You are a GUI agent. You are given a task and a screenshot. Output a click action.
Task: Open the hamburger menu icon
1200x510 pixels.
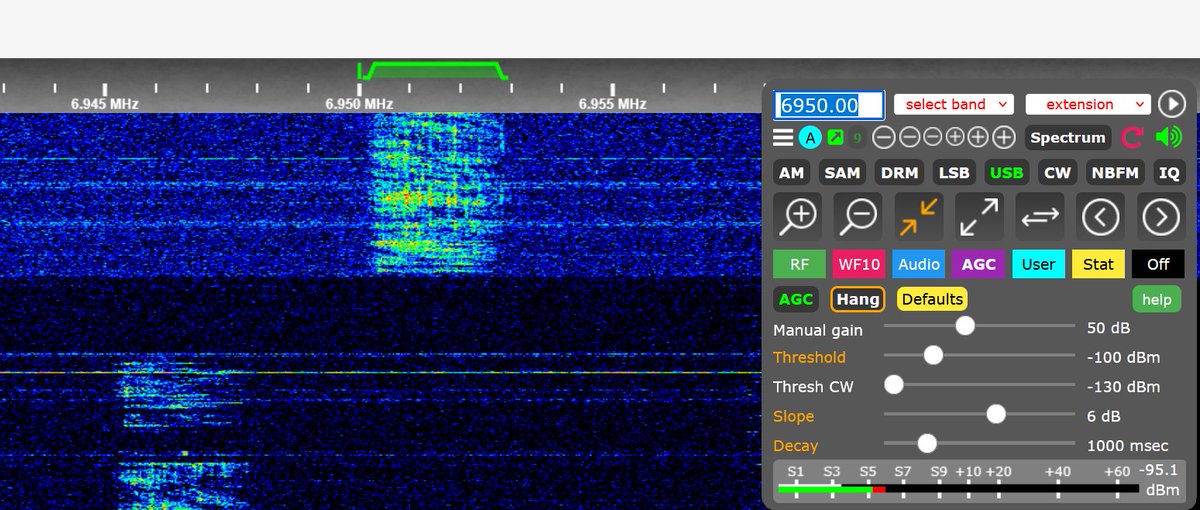783,138
